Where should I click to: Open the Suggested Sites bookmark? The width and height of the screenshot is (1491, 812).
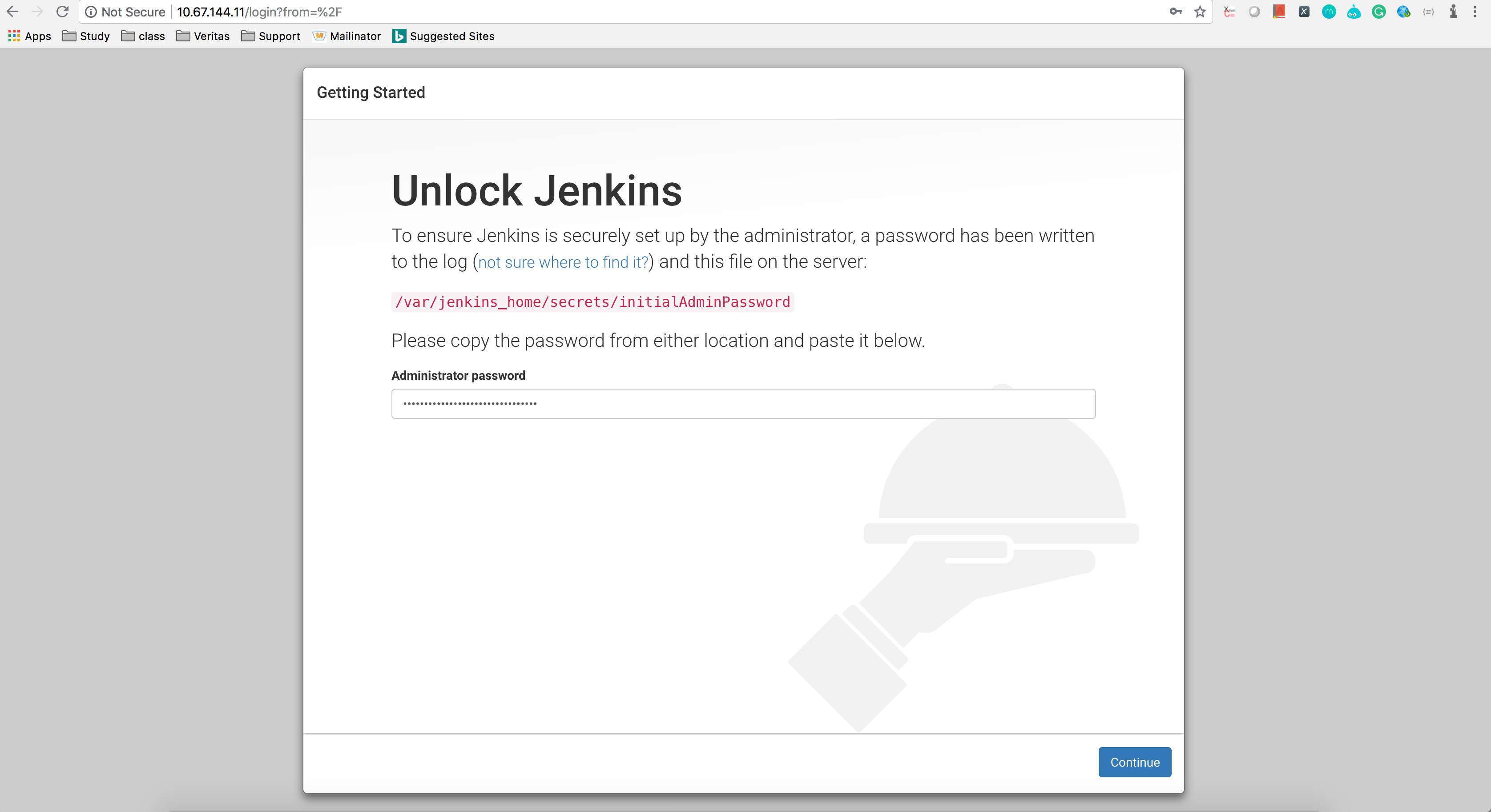click(443, 36)
